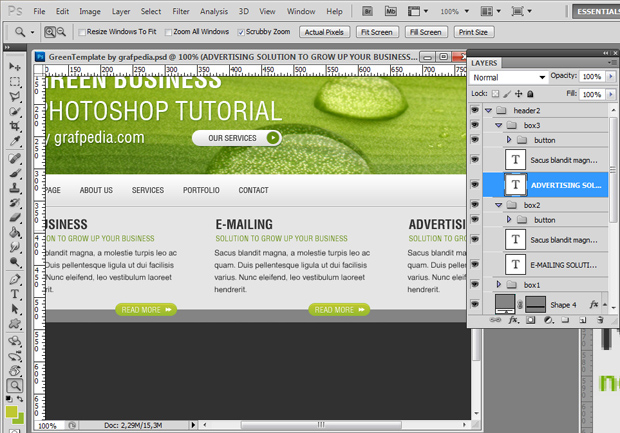Hide the E-MAILING SOLUTI... text layer
The height and width of the screenshot is (433, 620).
click(x=475, y=264)
